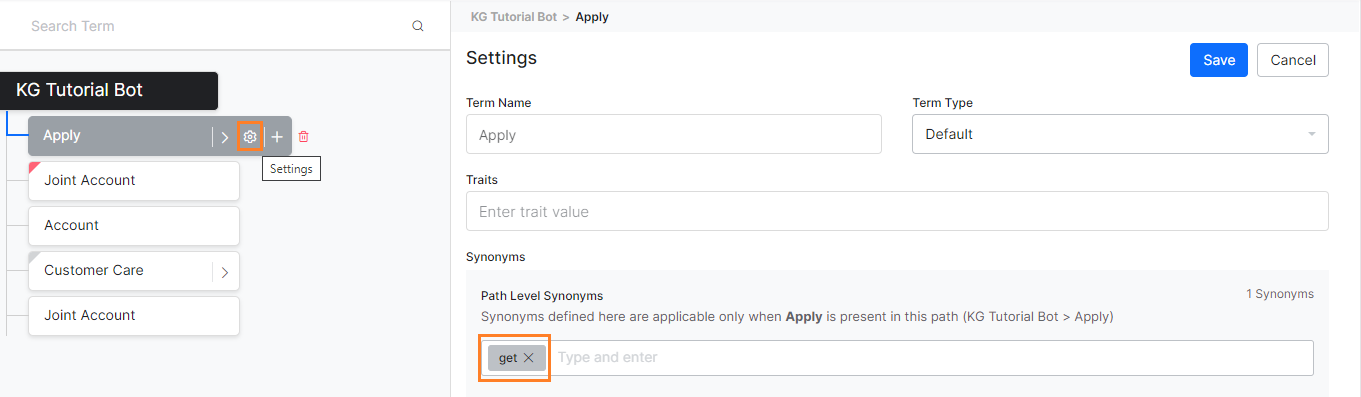Add child node with plus icon

(277, 137)
